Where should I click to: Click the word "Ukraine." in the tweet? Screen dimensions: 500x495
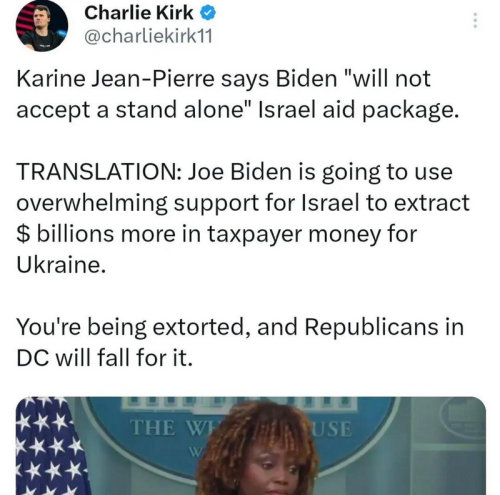pos(61,265)
